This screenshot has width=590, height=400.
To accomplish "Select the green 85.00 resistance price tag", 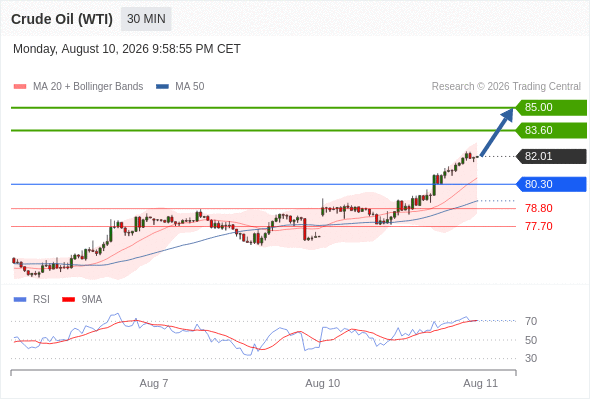I will click(551, 108).
